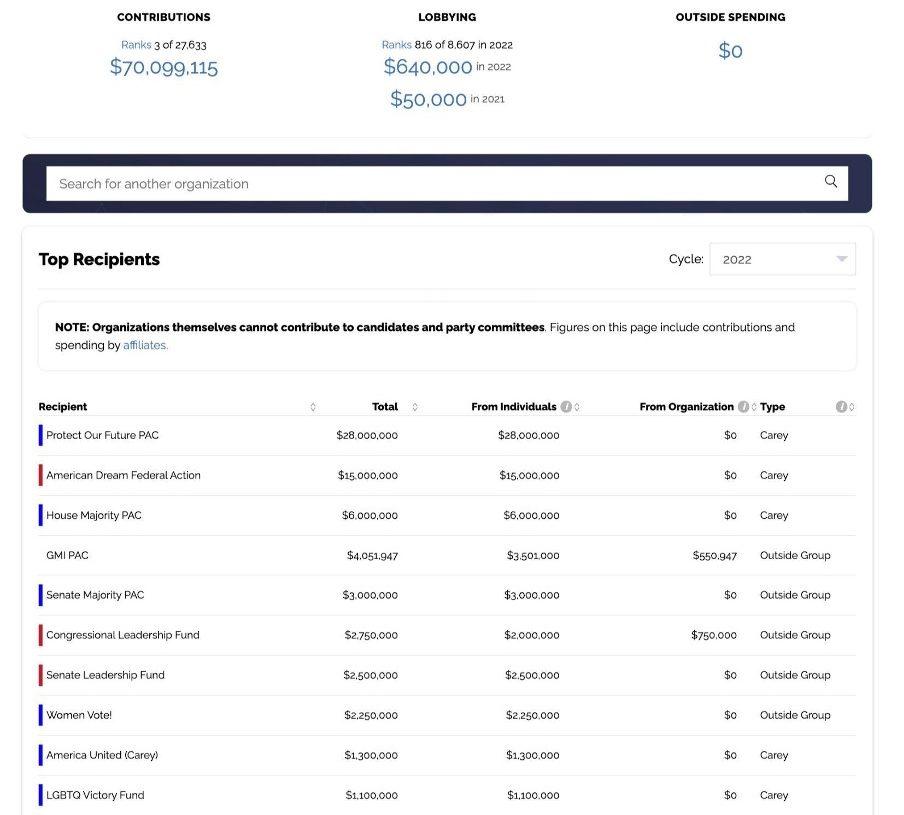The width and height of the screenshot is (904, 815).
Task: Select the $70,099,115 contributions total
Action: [x=164, y=67]
